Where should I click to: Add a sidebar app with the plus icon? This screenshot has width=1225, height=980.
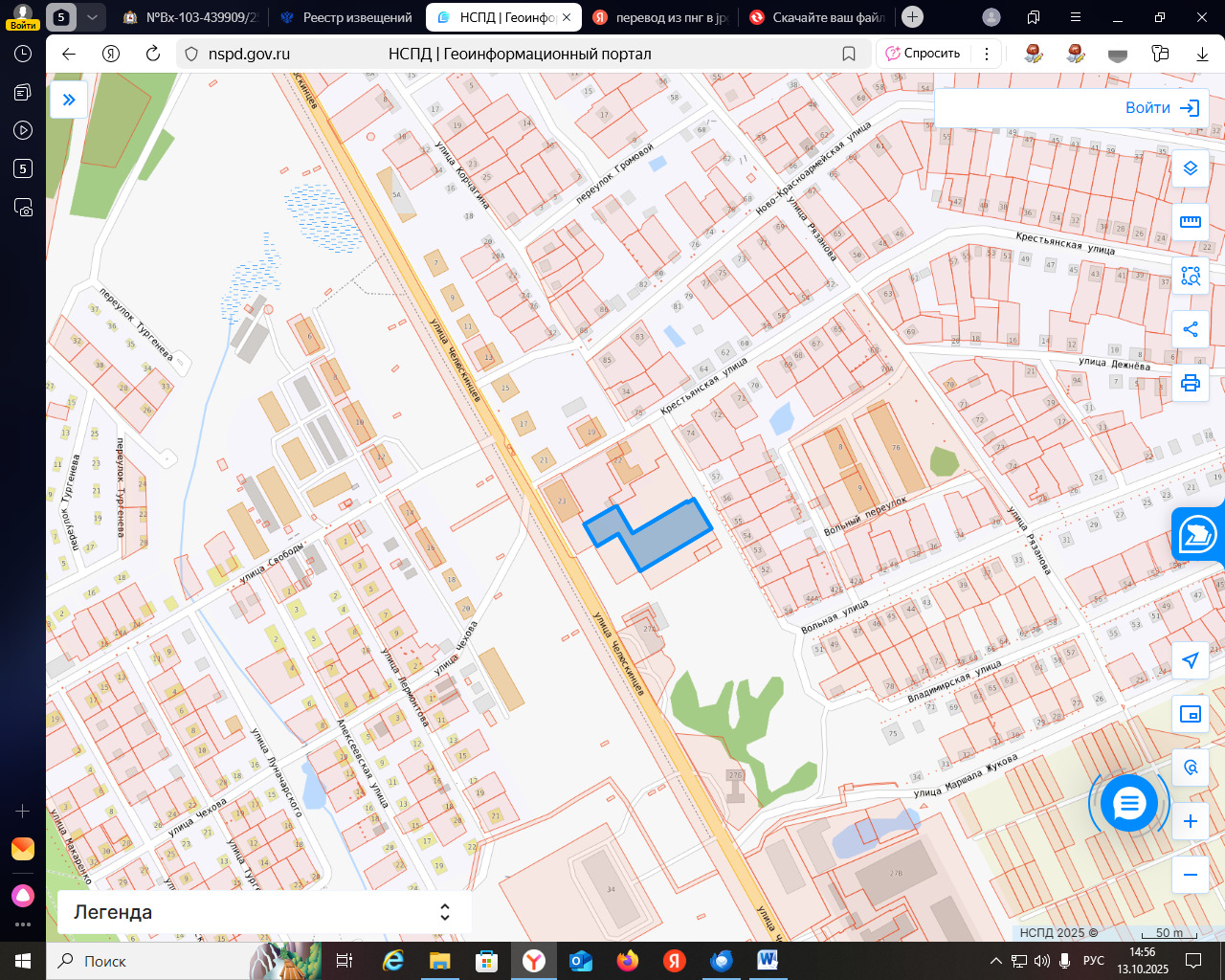(x=23, y=812)
